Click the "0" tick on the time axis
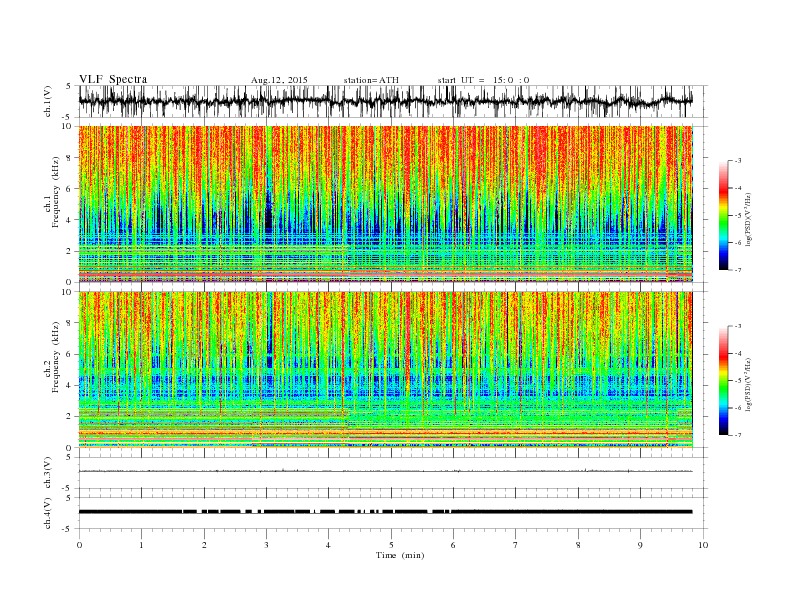Screen dimensions: 792x612 click(x=79, y=545)
